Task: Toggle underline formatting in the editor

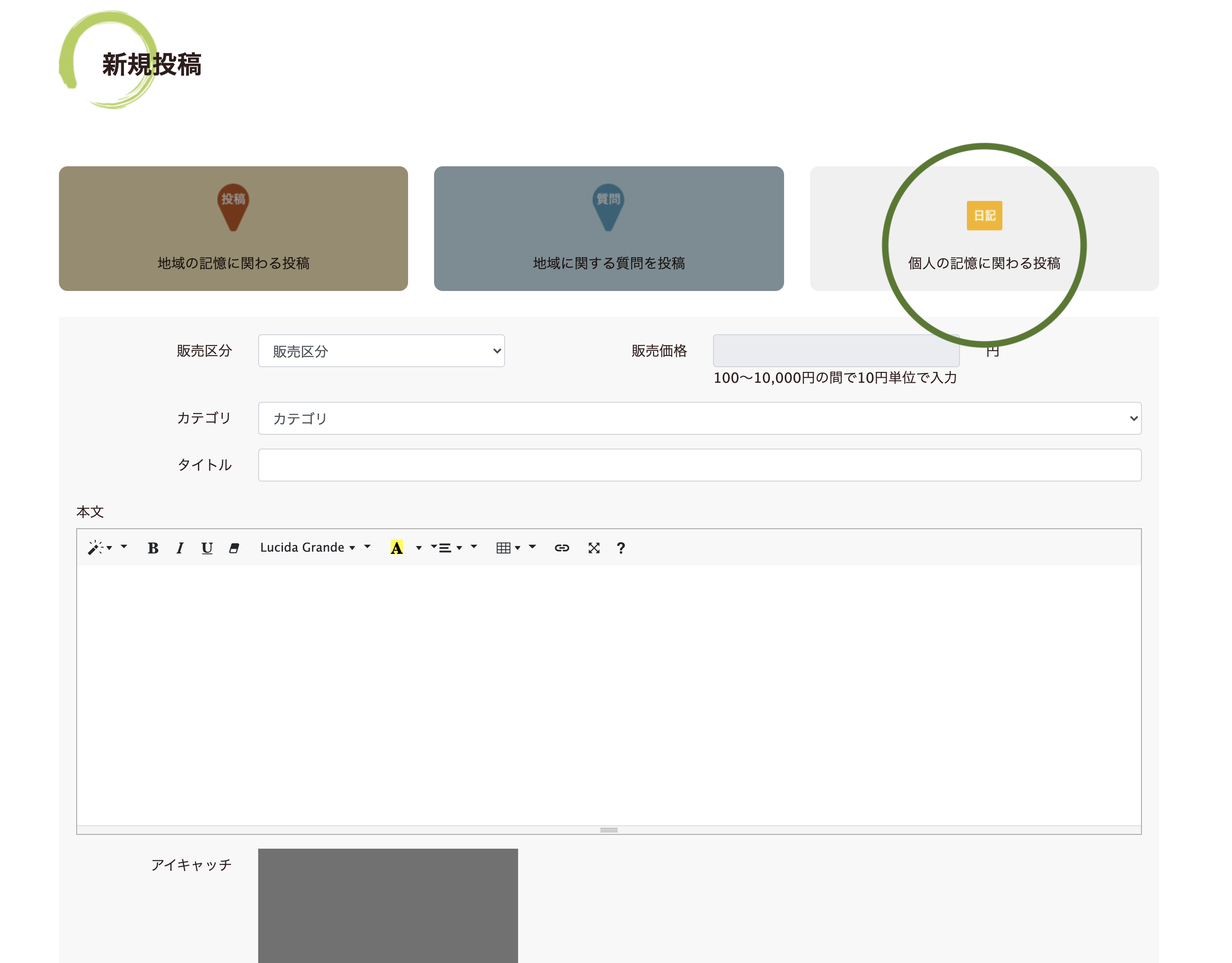Action: point(207,547)
